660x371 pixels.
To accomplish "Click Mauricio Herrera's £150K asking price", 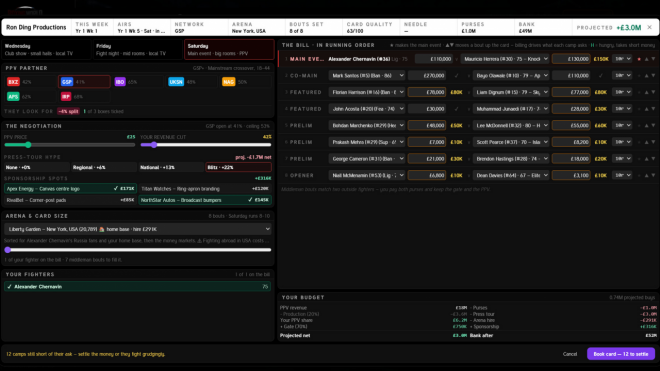I will [601, 59].
